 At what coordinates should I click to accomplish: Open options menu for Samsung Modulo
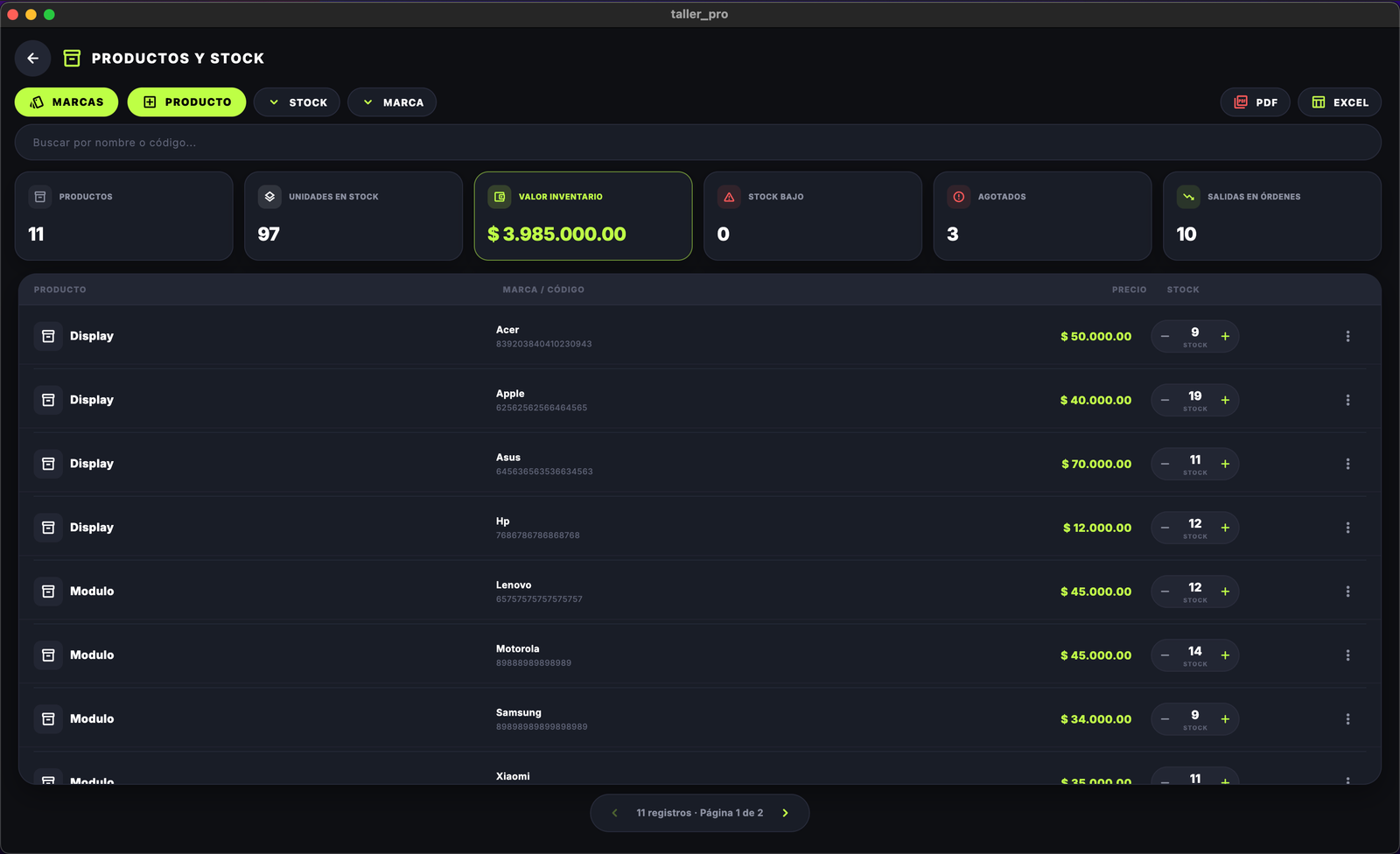(x=1347, y=720)
